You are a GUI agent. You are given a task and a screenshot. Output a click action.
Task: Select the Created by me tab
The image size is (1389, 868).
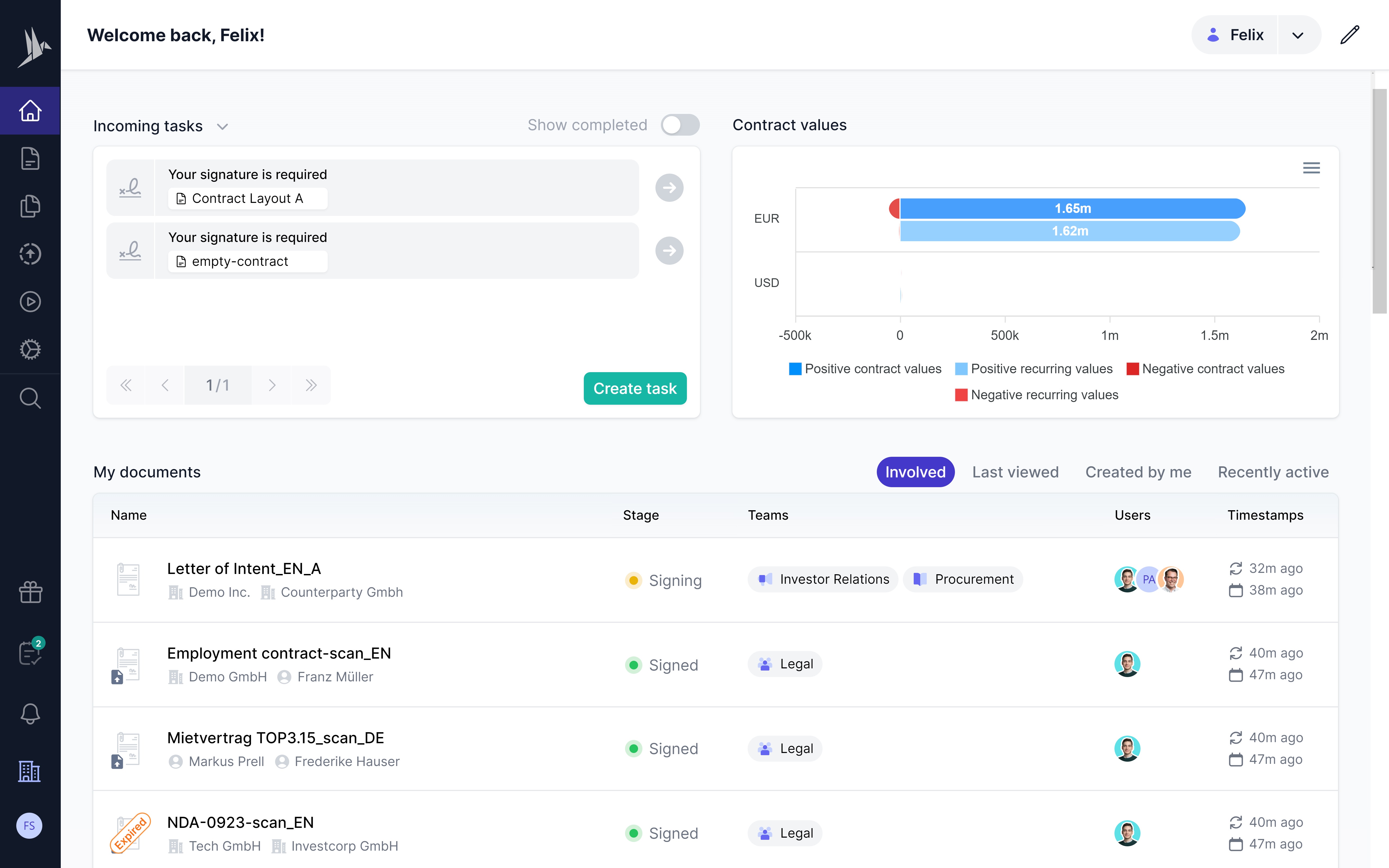click(1138, 472)
